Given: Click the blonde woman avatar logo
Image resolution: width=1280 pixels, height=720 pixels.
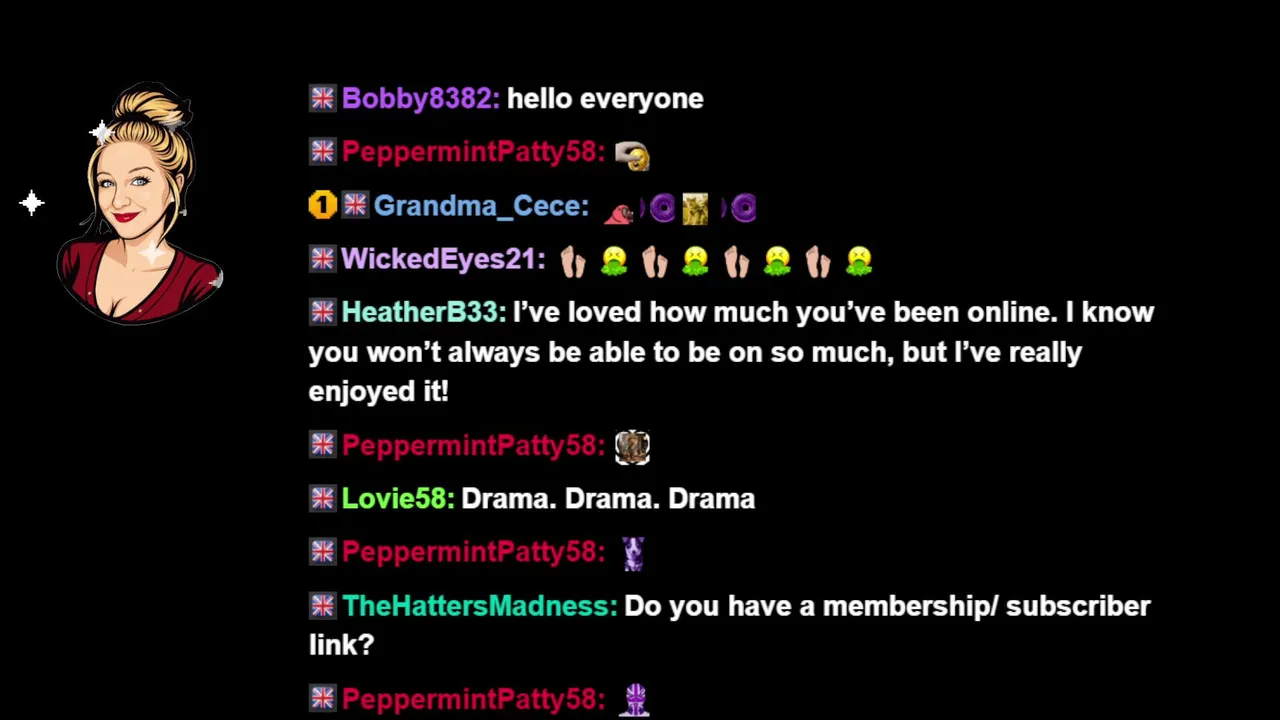Looking at the screenshot, I should coord(138,204).
